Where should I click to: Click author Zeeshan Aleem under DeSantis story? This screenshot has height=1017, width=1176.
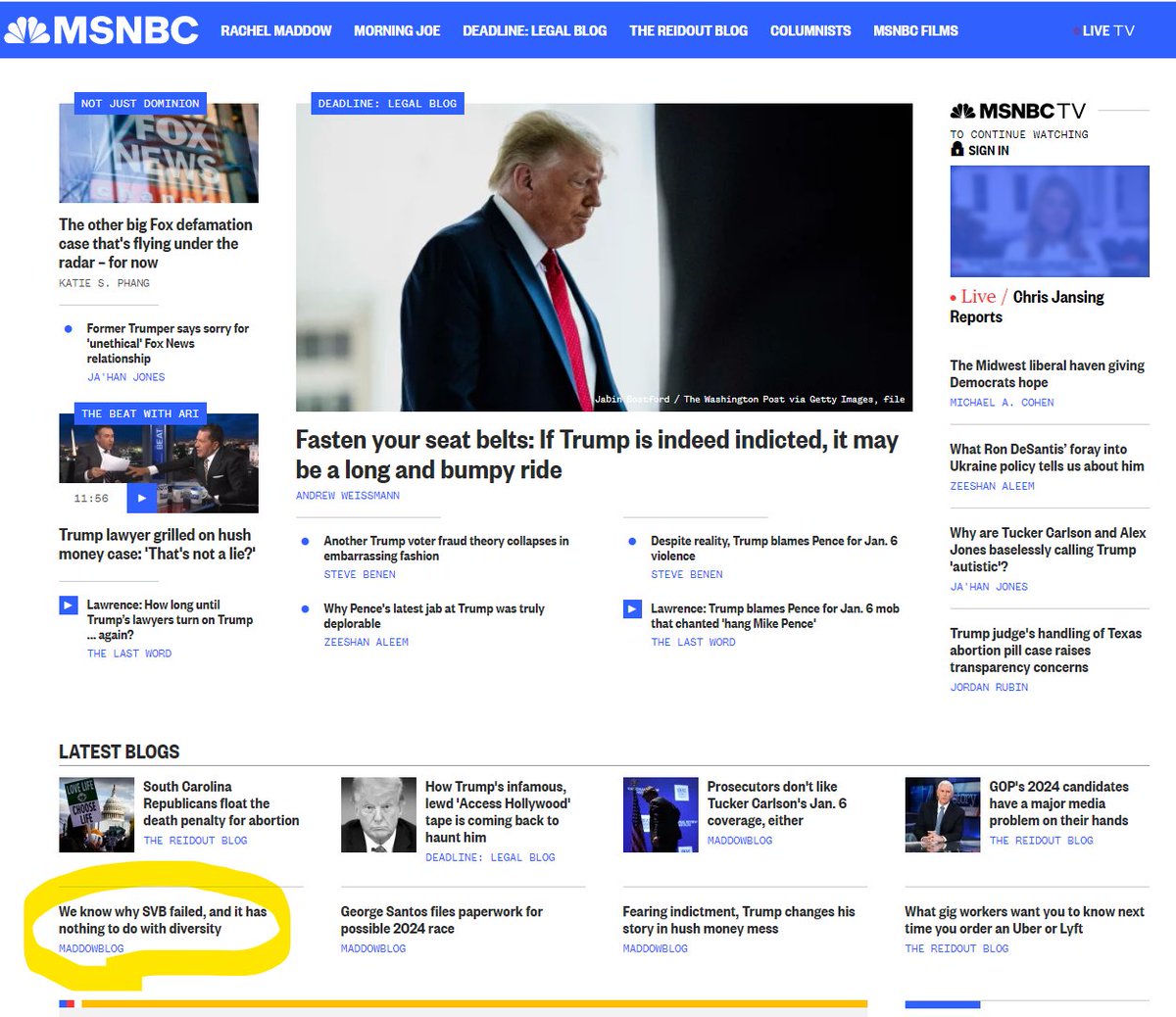click(x=992, y=486)
